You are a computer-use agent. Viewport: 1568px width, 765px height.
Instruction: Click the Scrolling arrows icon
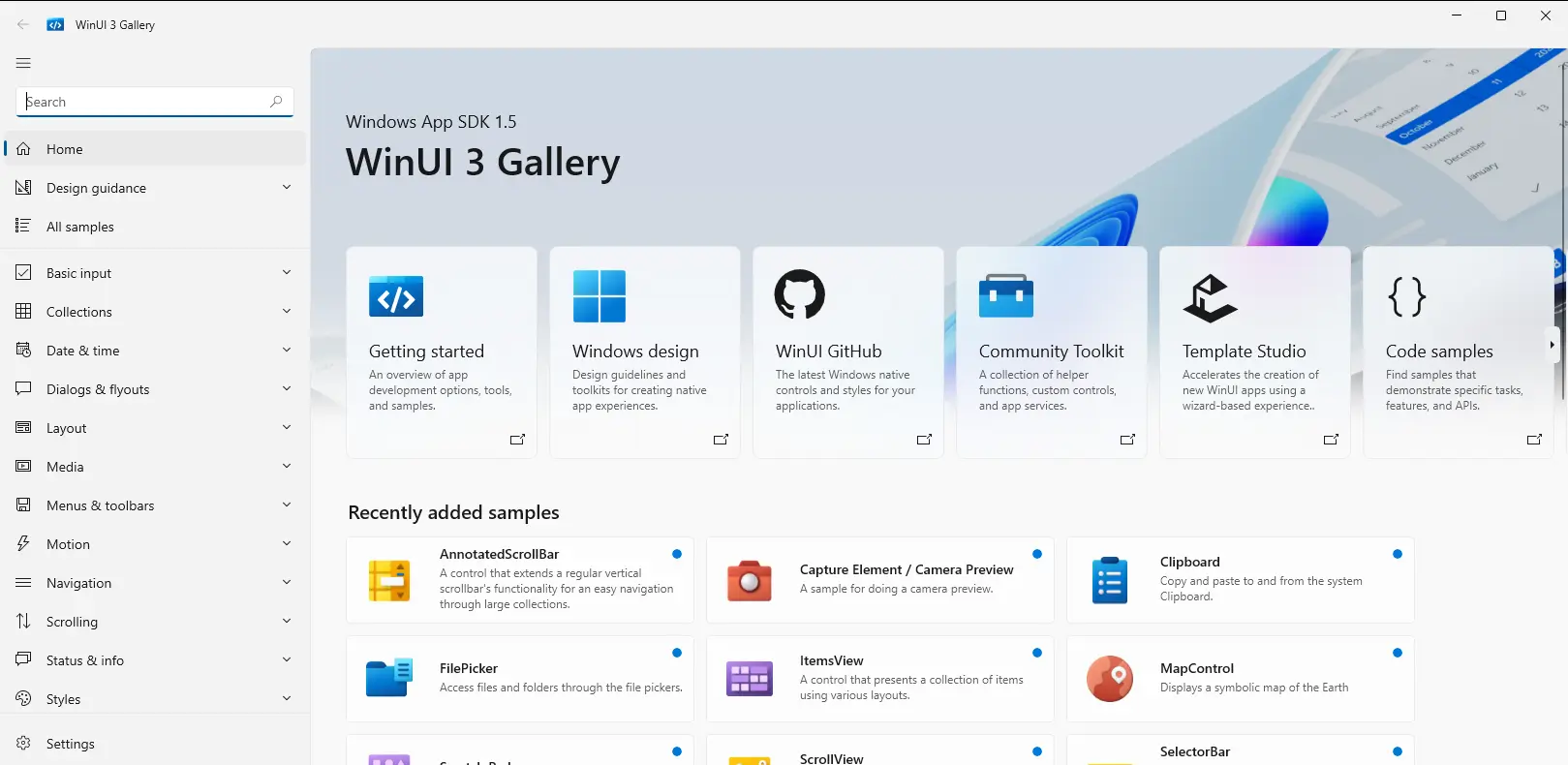tap(23, 622)
